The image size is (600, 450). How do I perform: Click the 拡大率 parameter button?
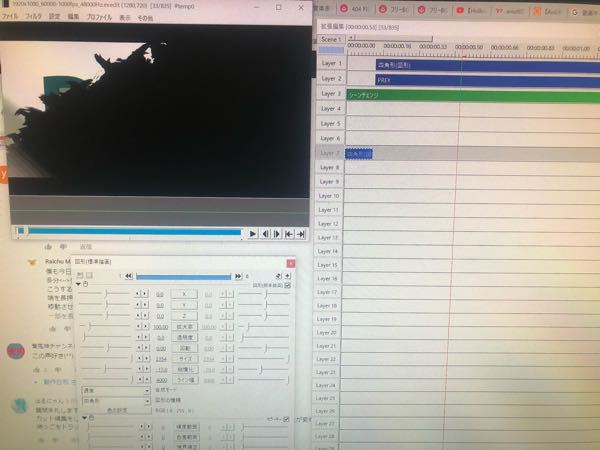click(x=184, y=327)
